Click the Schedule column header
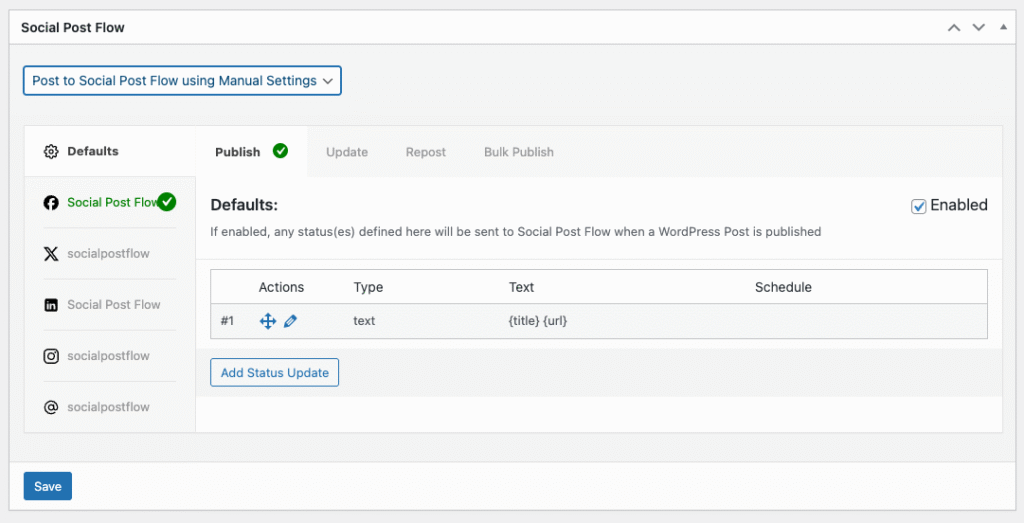 (783, 287)
